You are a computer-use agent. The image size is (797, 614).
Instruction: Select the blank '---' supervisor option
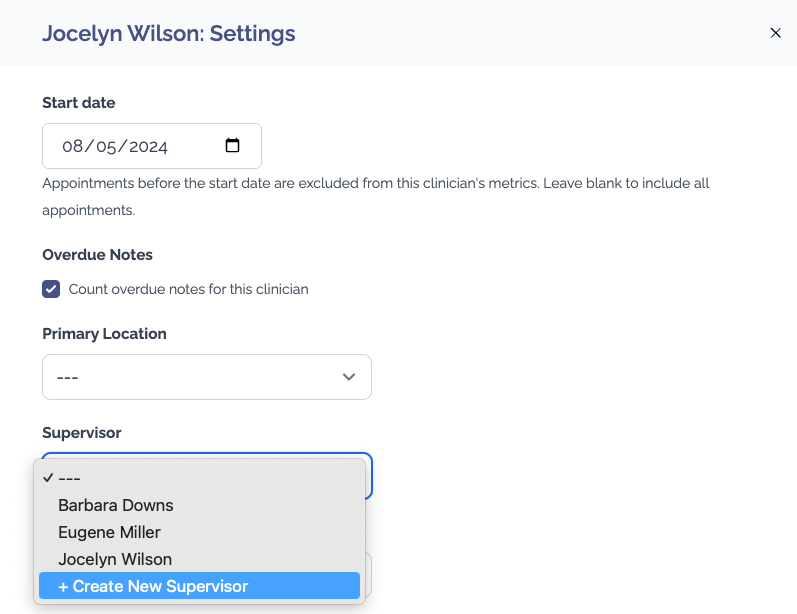[68, 478]
